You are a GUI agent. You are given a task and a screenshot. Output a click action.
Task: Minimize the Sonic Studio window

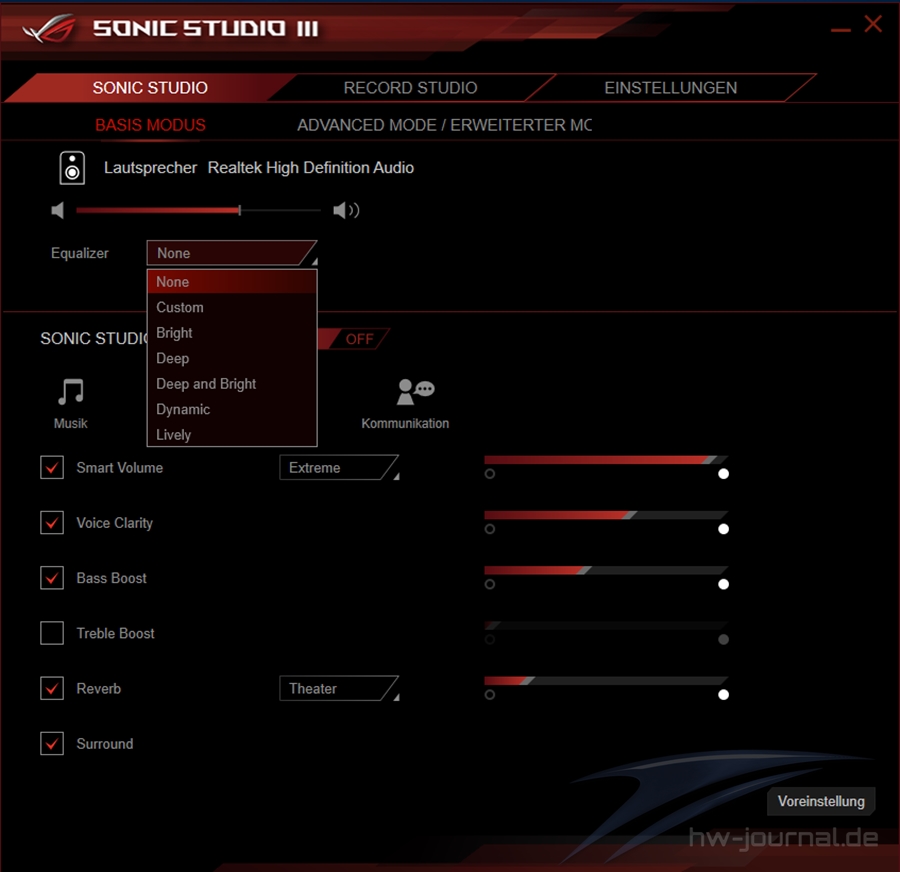841,29
